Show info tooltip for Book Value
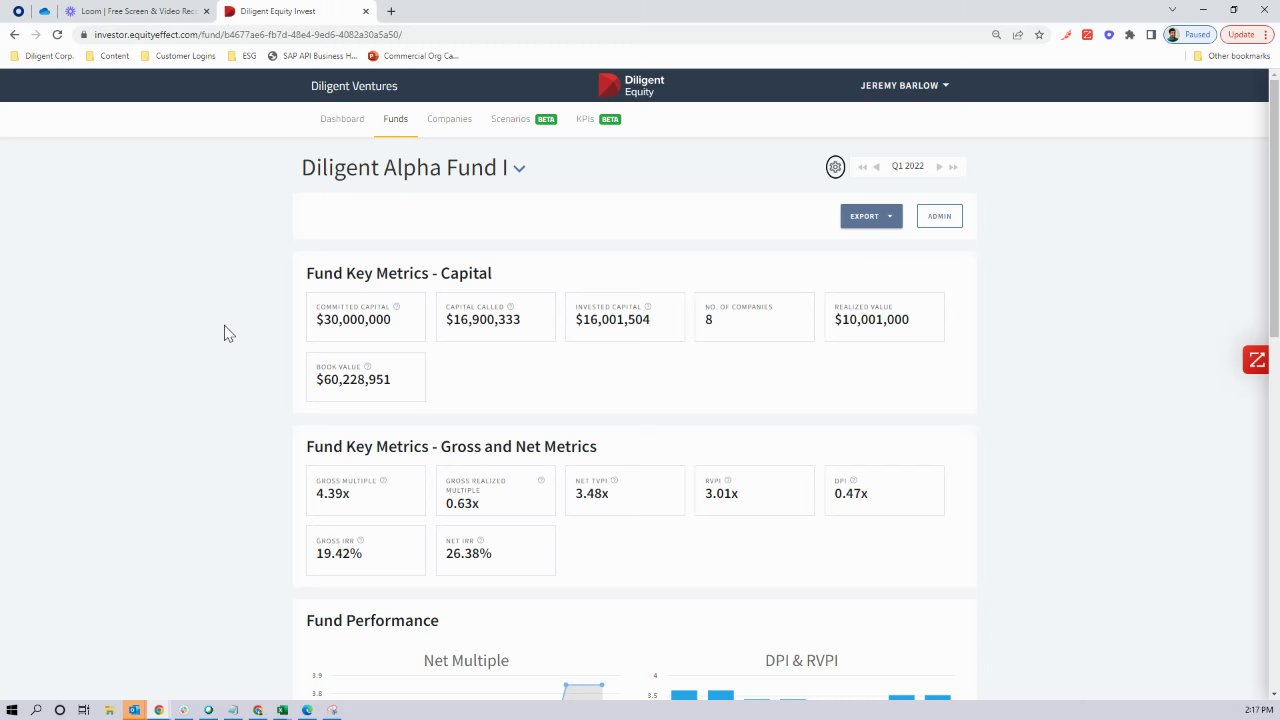This screenshot has width=1280, height=720. (367, 367)
